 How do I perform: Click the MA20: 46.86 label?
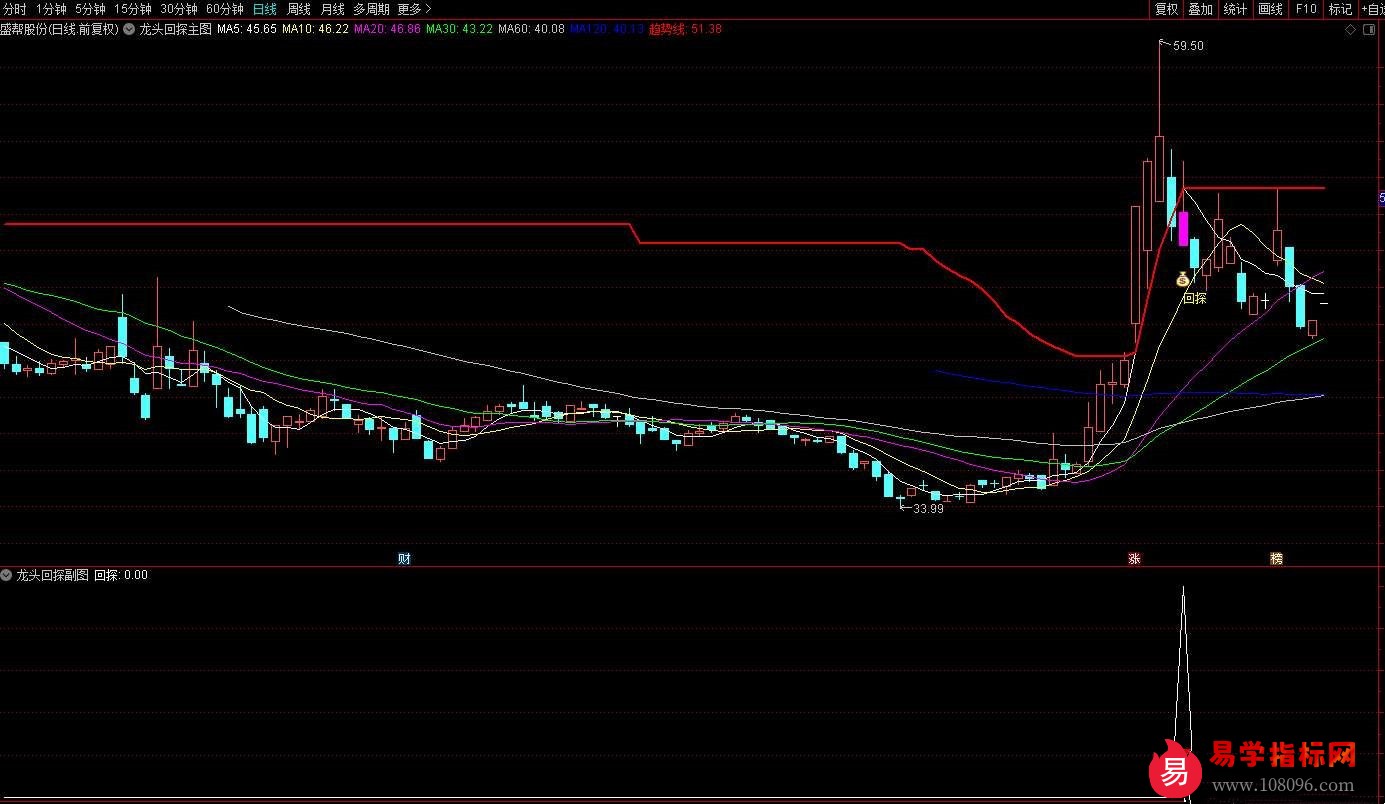[387, 29]
